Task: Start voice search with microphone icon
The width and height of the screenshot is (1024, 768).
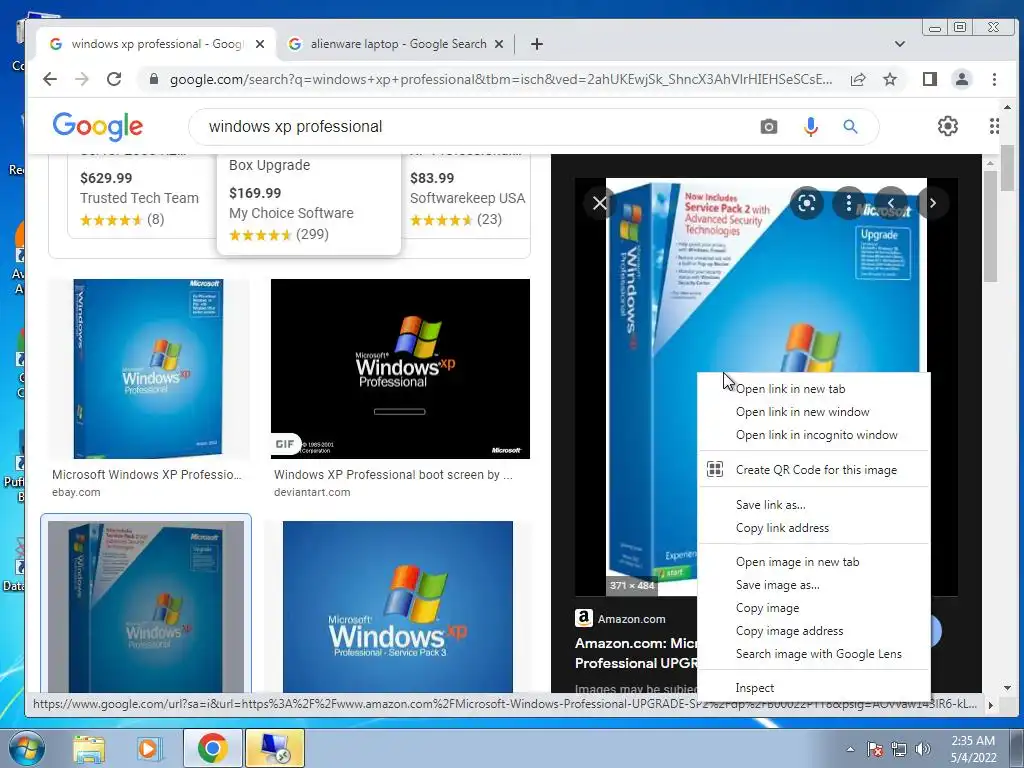Action: click(810, 127)
